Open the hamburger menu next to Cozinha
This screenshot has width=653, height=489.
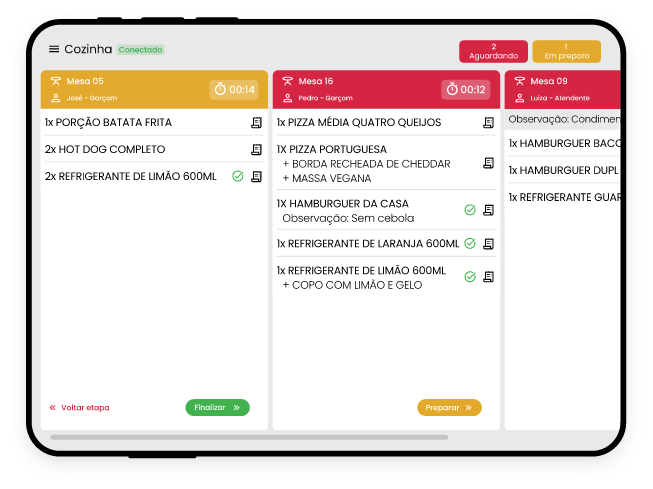[x=54, y=49]
